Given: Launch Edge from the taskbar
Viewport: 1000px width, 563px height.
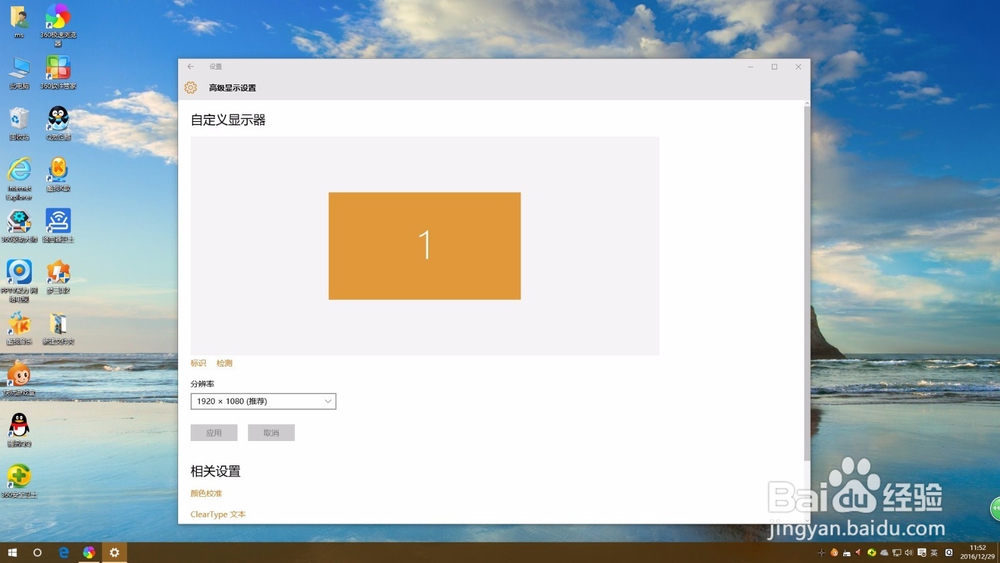Looking at the screenshot, I should point(63,552).
